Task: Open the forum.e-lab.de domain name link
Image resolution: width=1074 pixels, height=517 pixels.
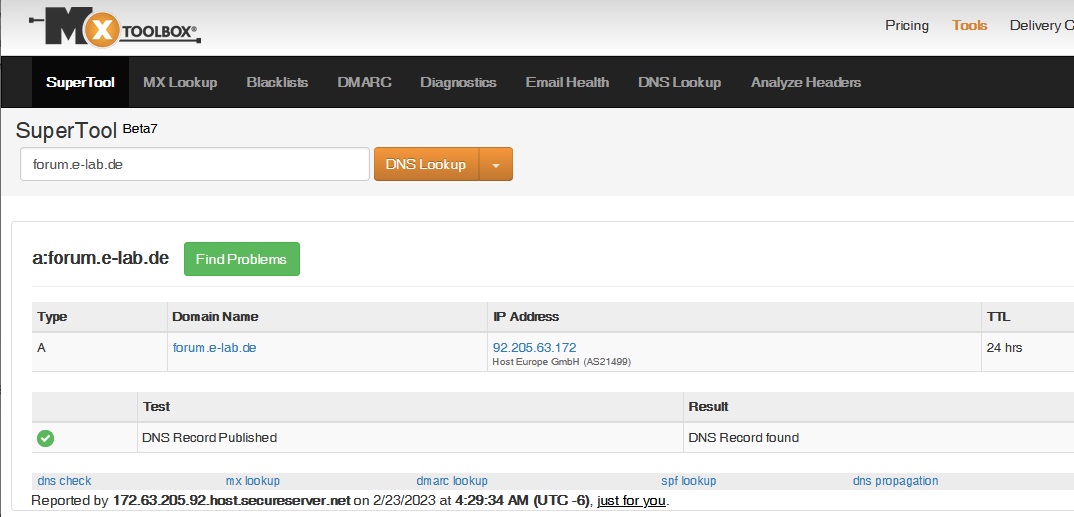Action: tap(214, 348)
